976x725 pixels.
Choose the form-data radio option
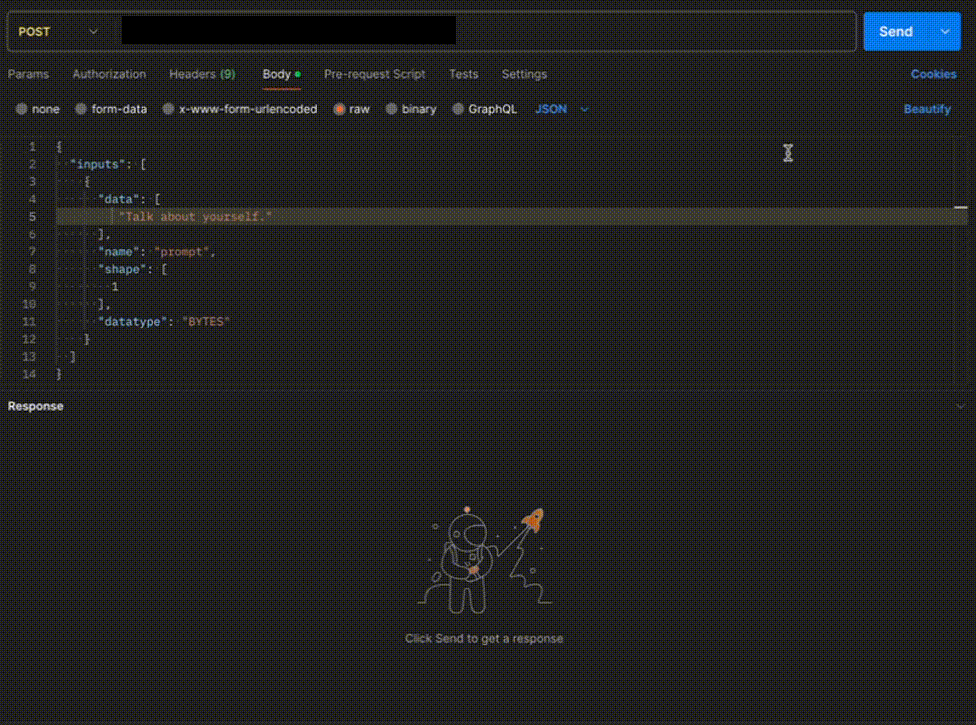tap(82, 109)
